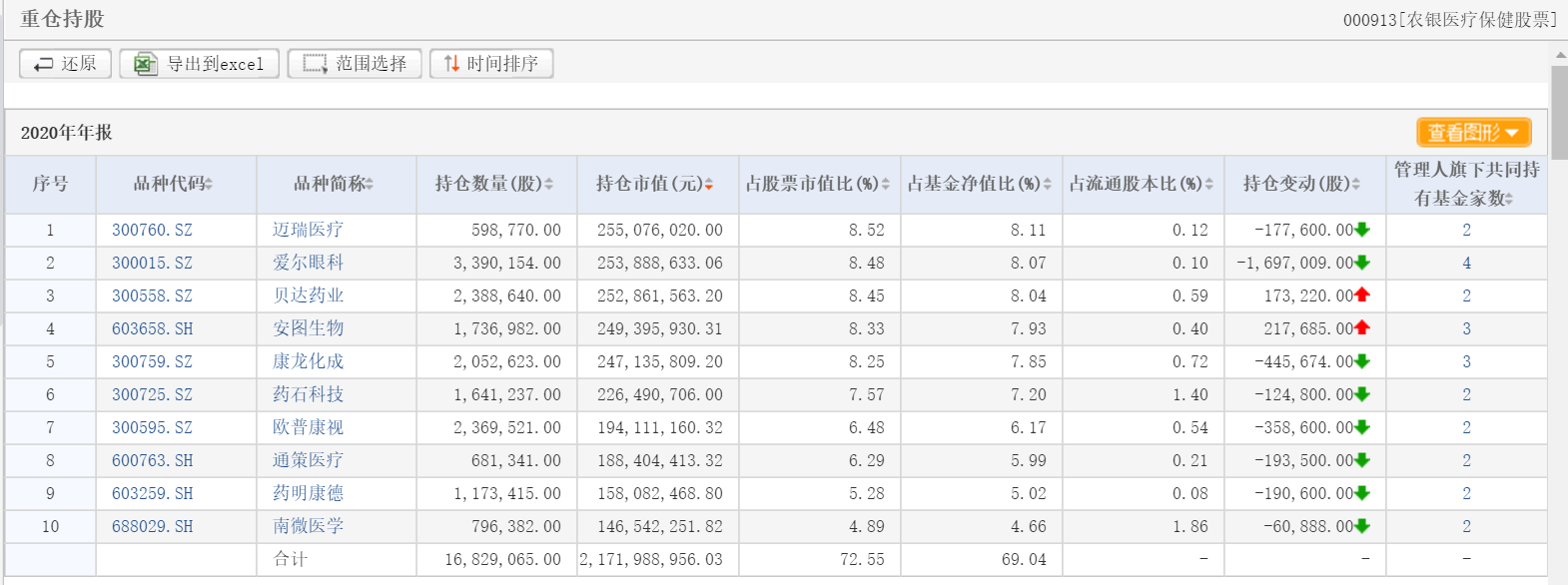Sort by 品种代码 column sort arrows
This screenshot has width=1568, height=585.
209,185
